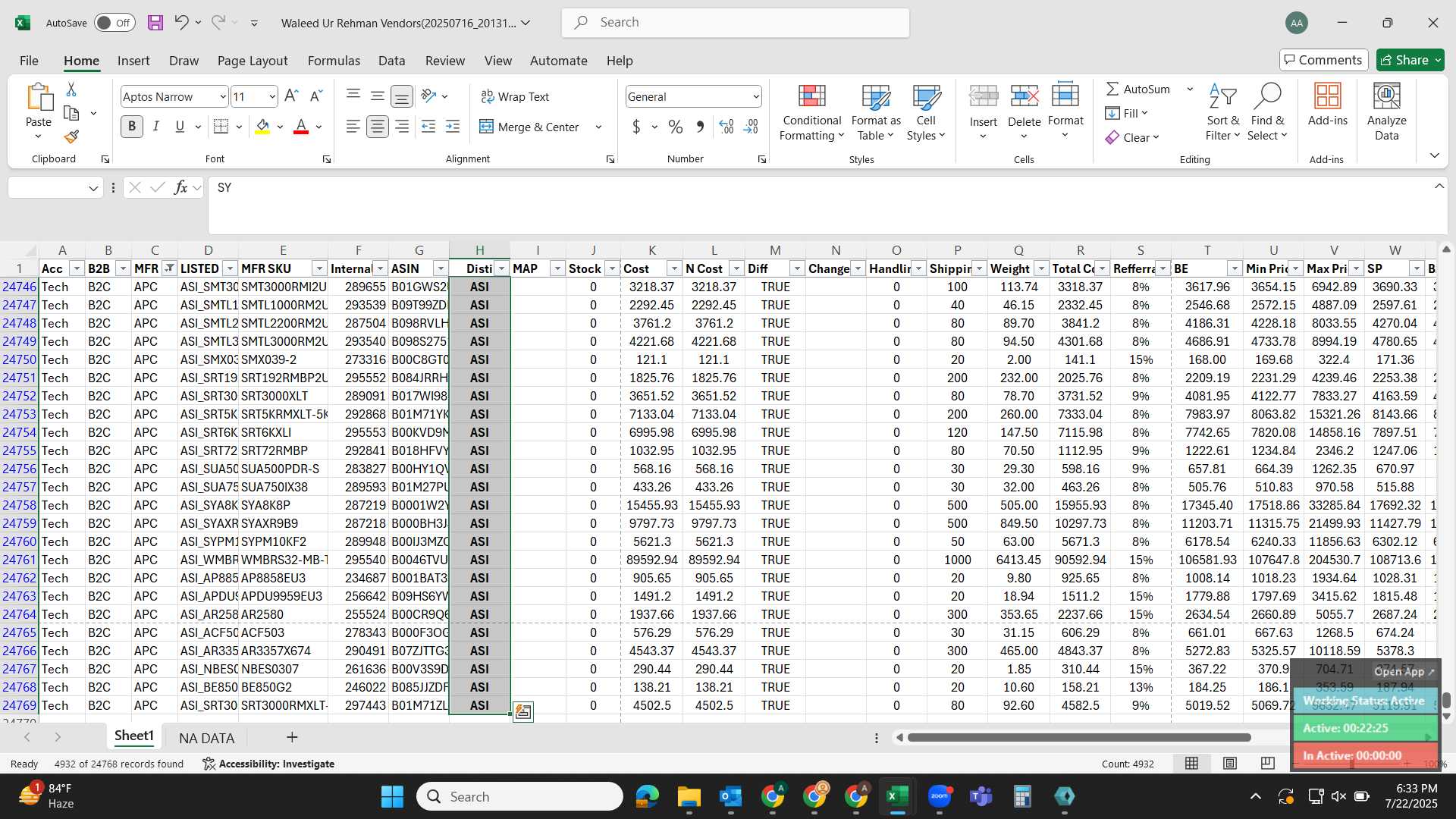Click Conditional Formatting button
Screen dimensions: 1456x819
tap(811, 112)
